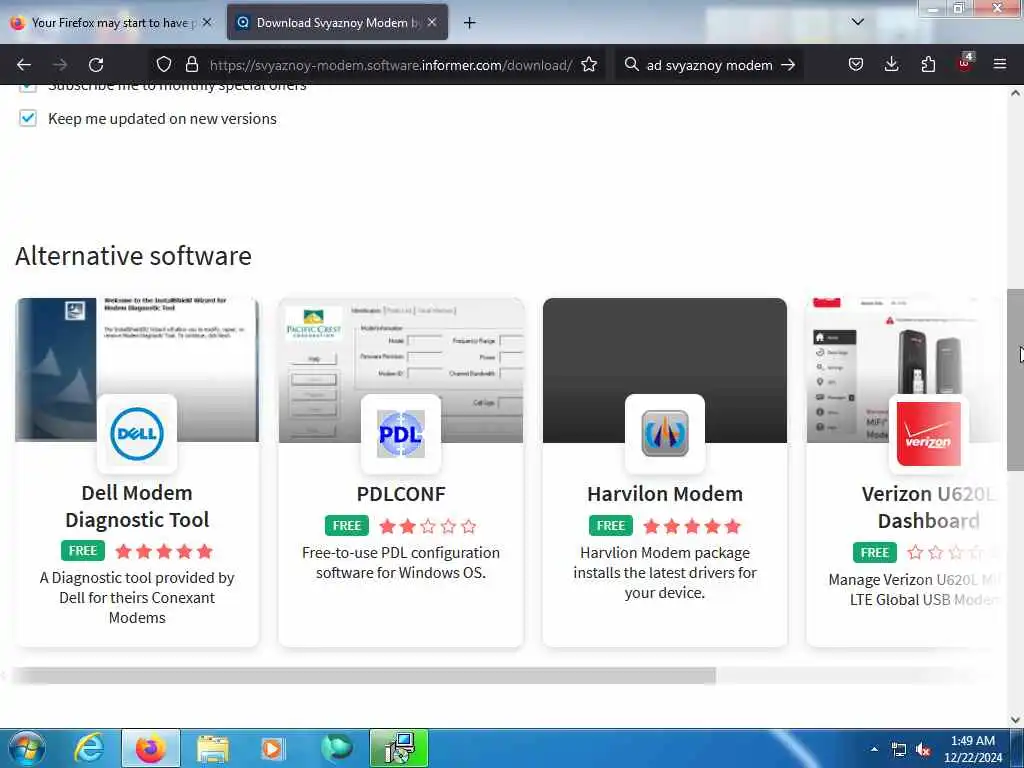Click the Harvilon Modem app icon
The width and height of the screenshot is (1024, 768).
(665, 434)
